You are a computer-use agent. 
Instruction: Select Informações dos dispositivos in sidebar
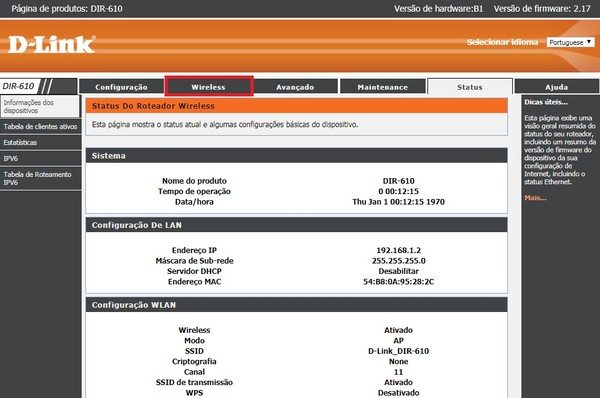40,106
